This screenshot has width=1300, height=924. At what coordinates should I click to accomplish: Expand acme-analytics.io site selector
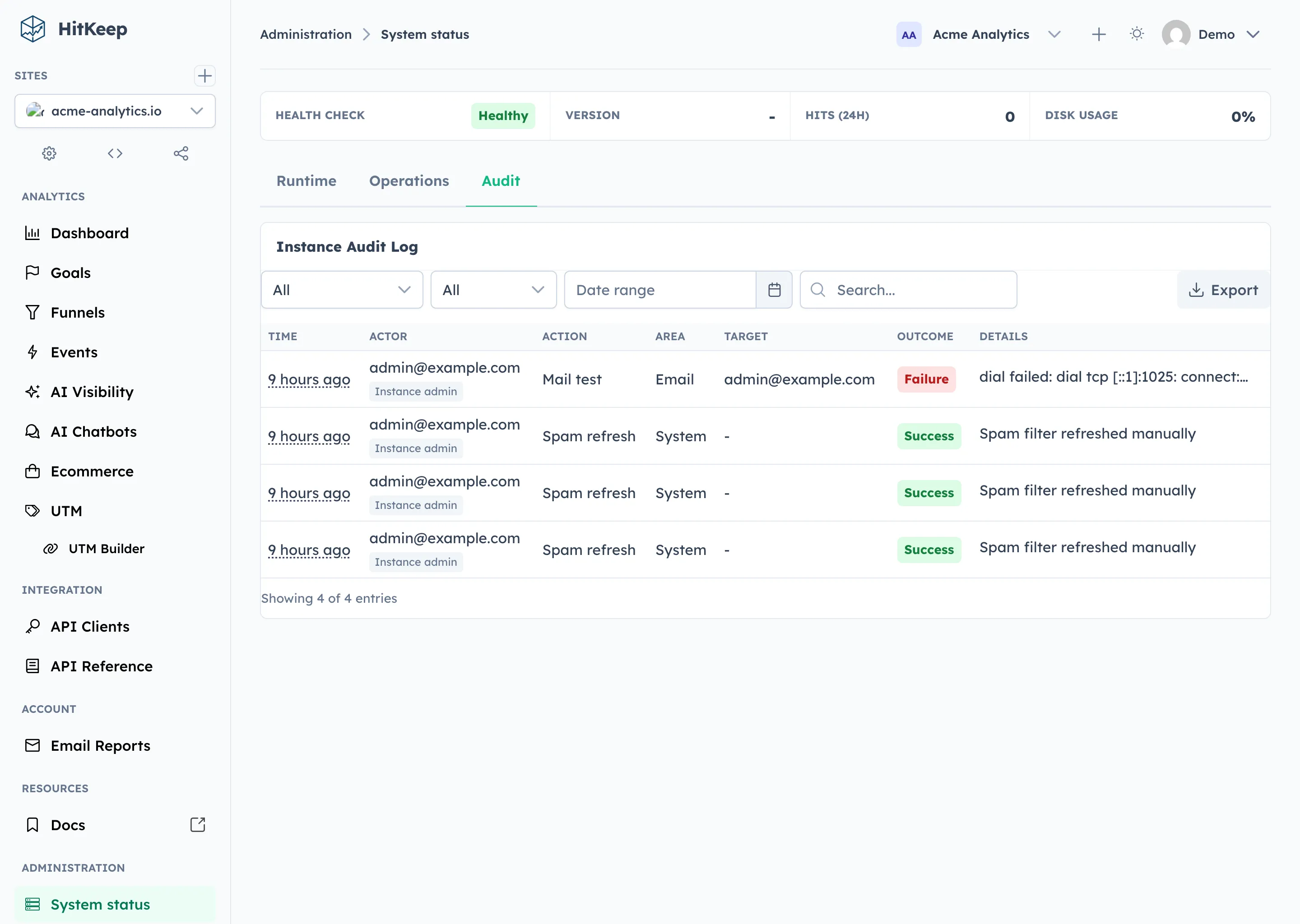[115, 111]
